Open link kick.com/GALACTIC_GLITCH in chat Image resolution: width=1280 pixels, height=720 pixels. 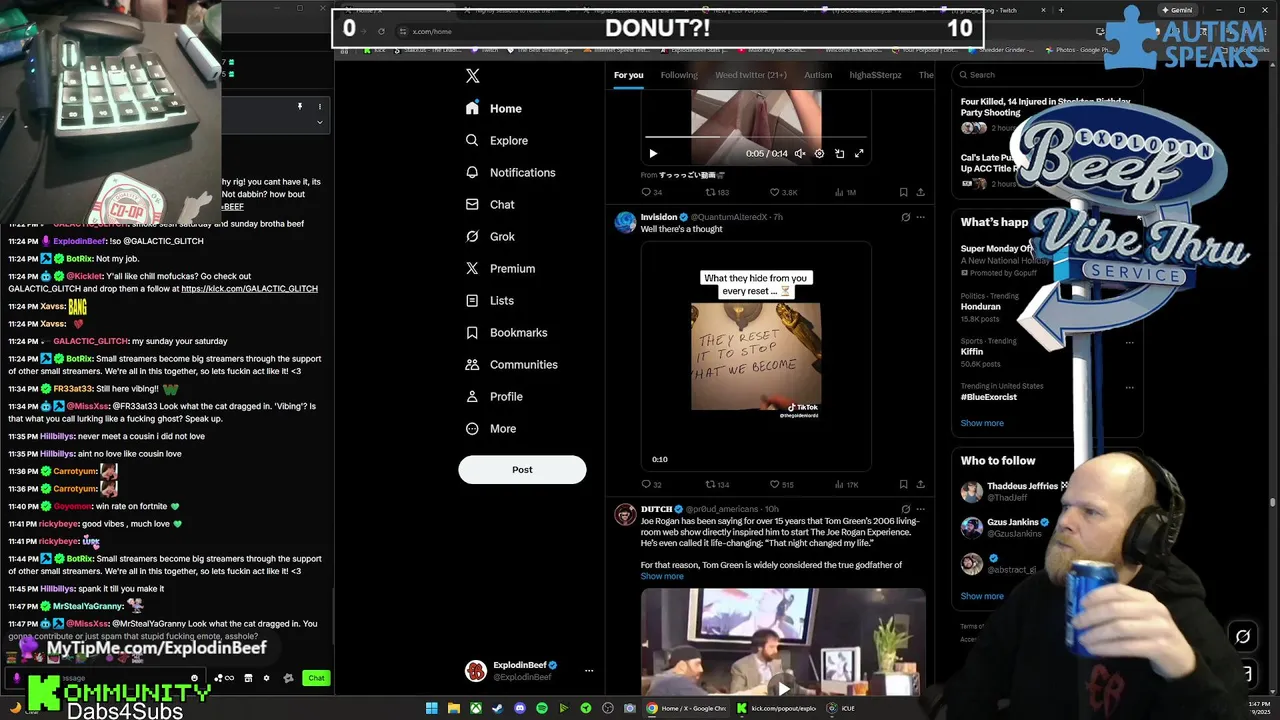point(249,289)
